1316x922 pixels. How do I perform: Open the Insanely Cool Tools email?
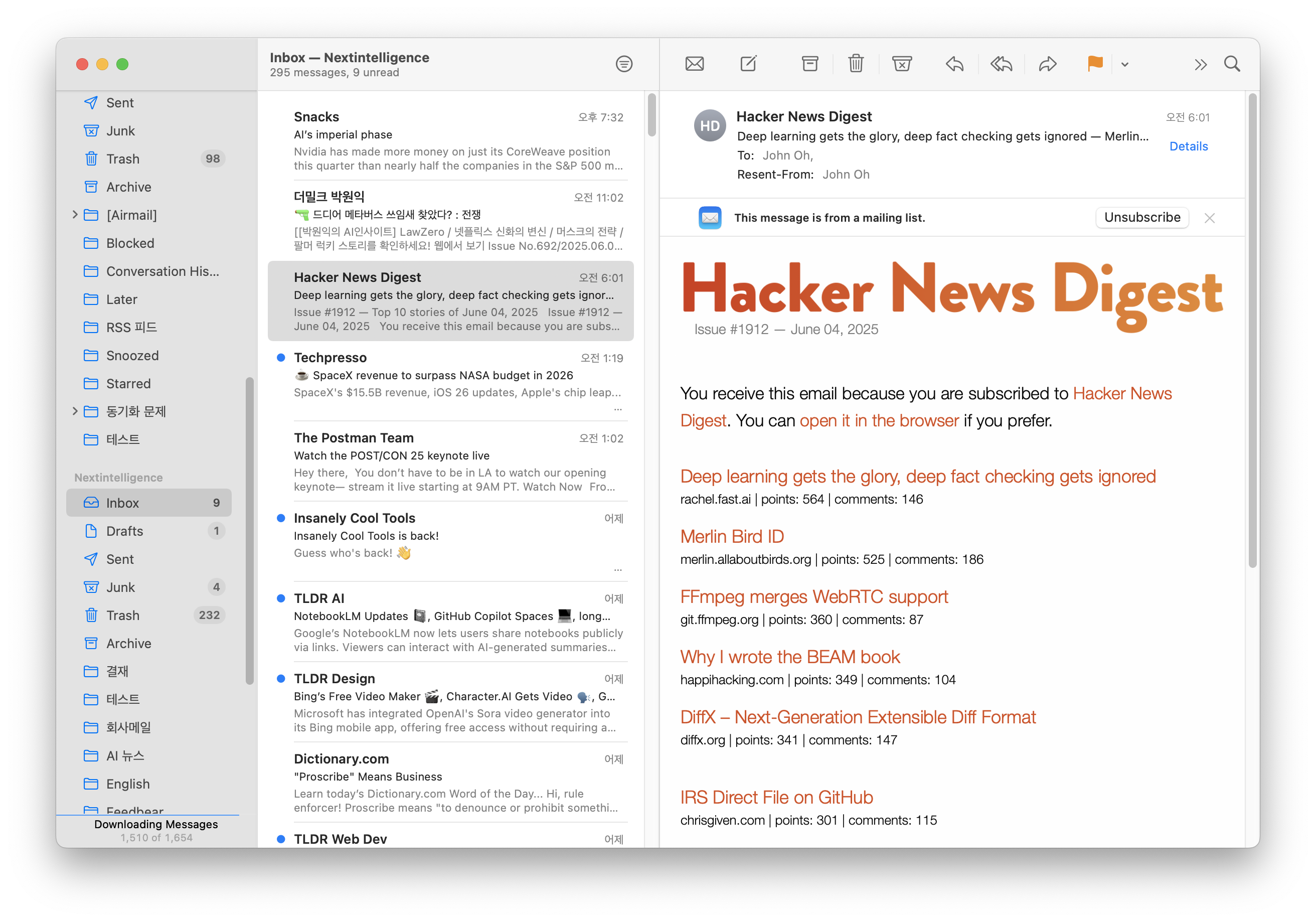[451, 542]
